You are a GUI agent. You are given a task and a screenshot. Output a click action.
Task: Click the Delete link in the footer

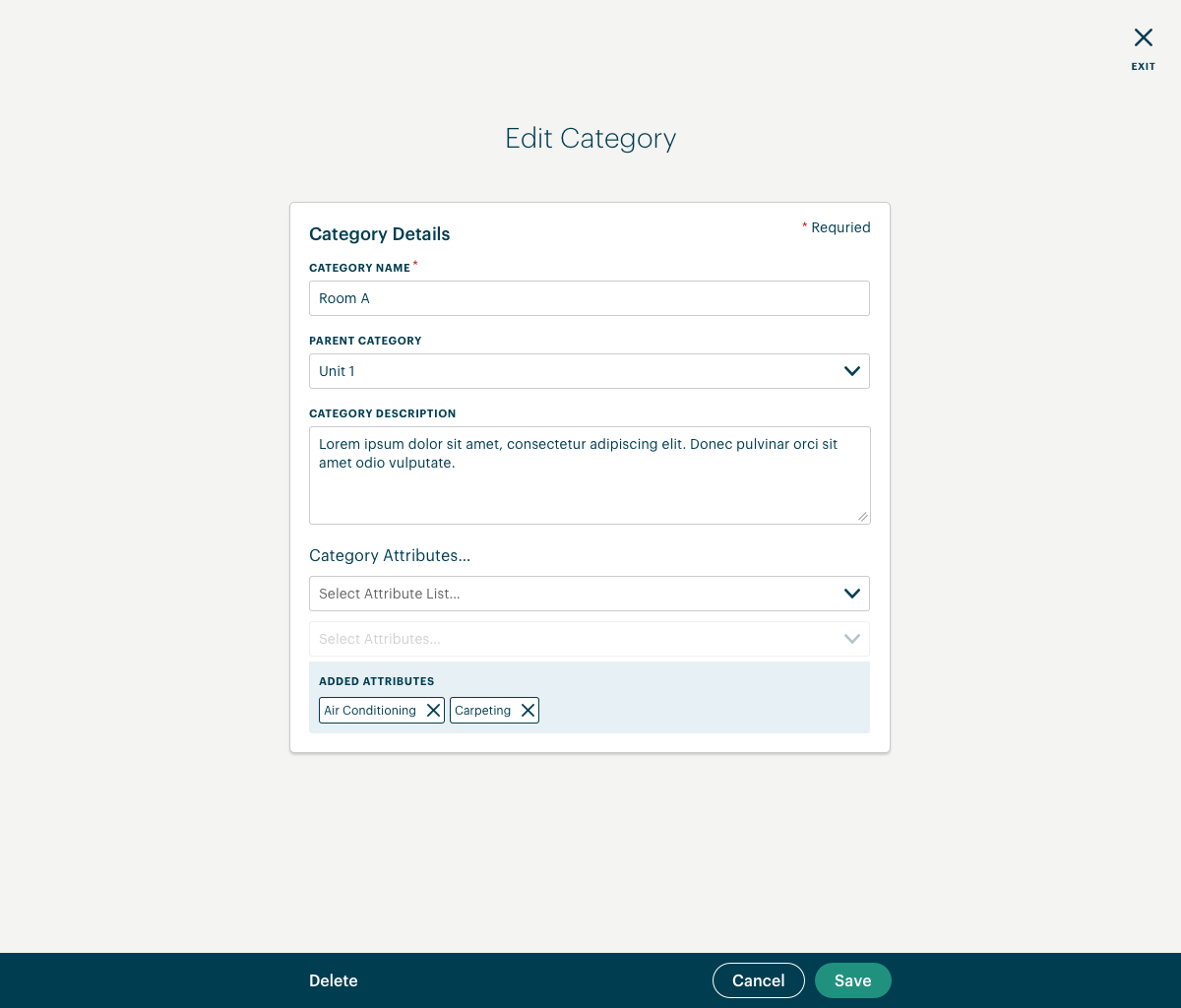334,980
